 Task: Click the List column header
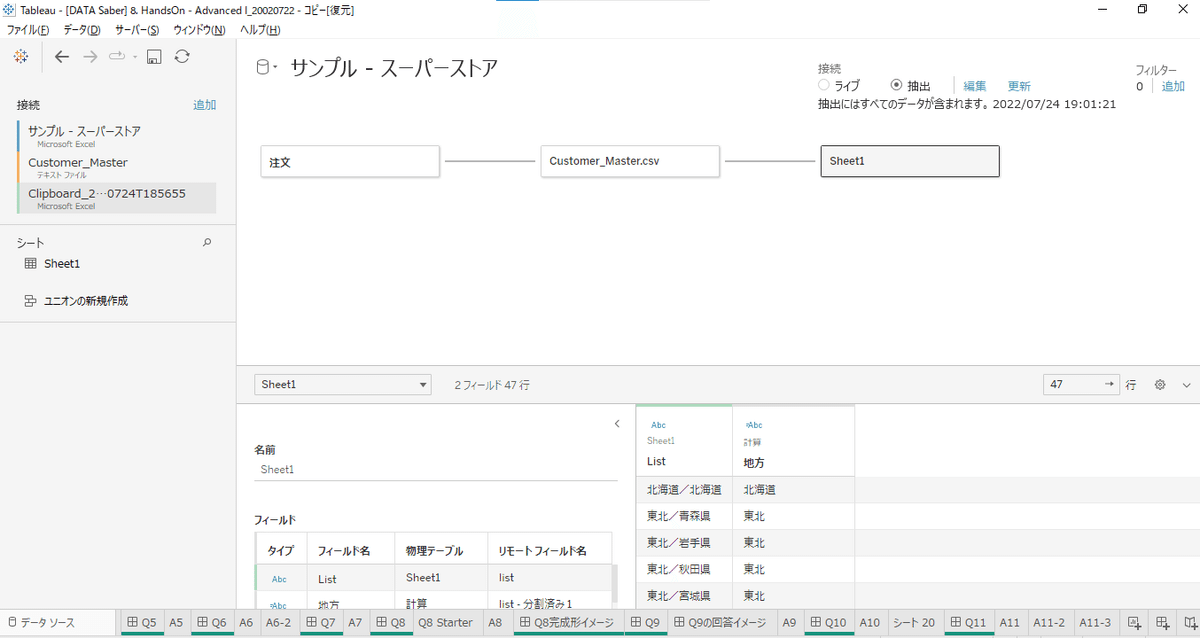point(684,440)
